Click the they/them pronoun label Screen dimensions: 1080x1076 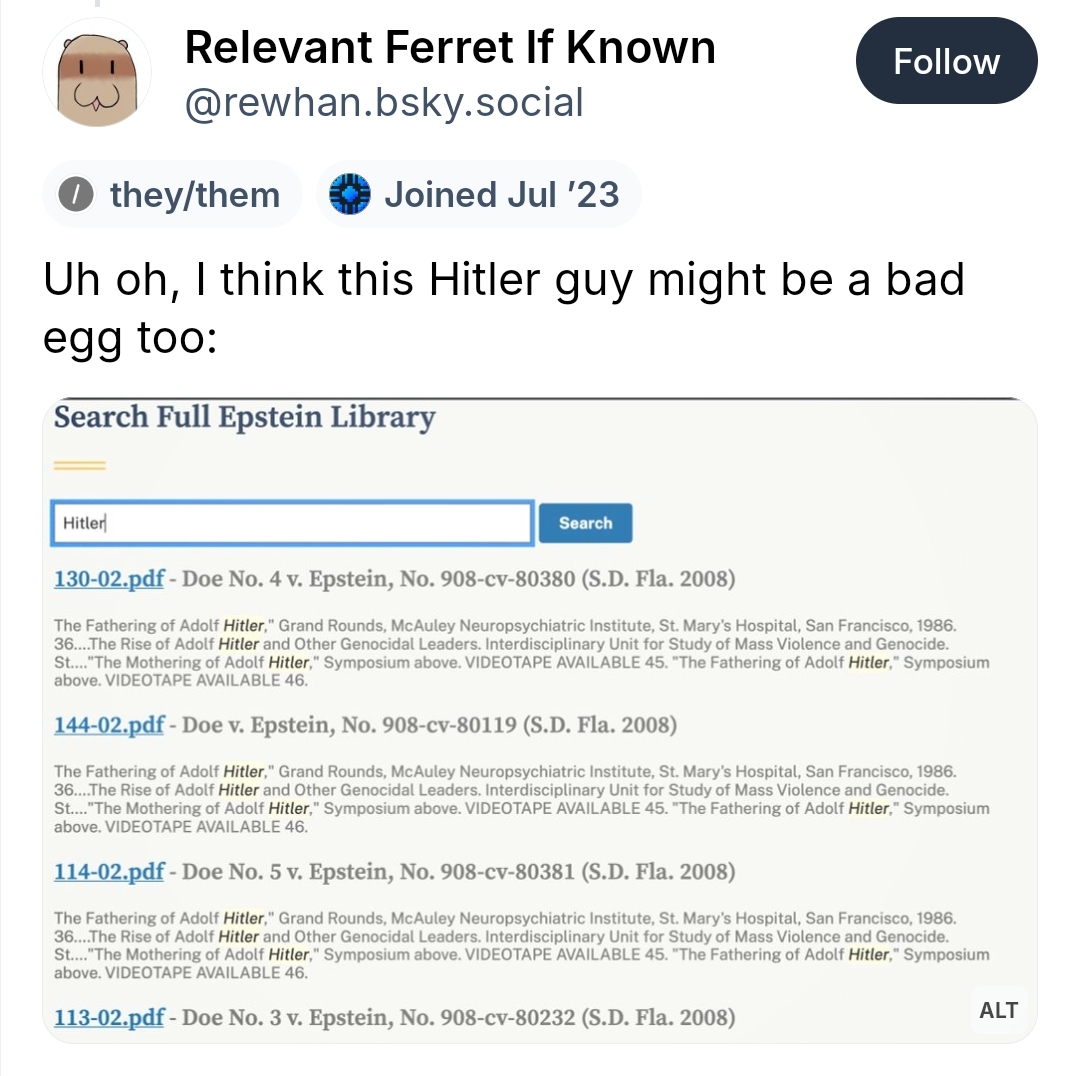point(194,194)
